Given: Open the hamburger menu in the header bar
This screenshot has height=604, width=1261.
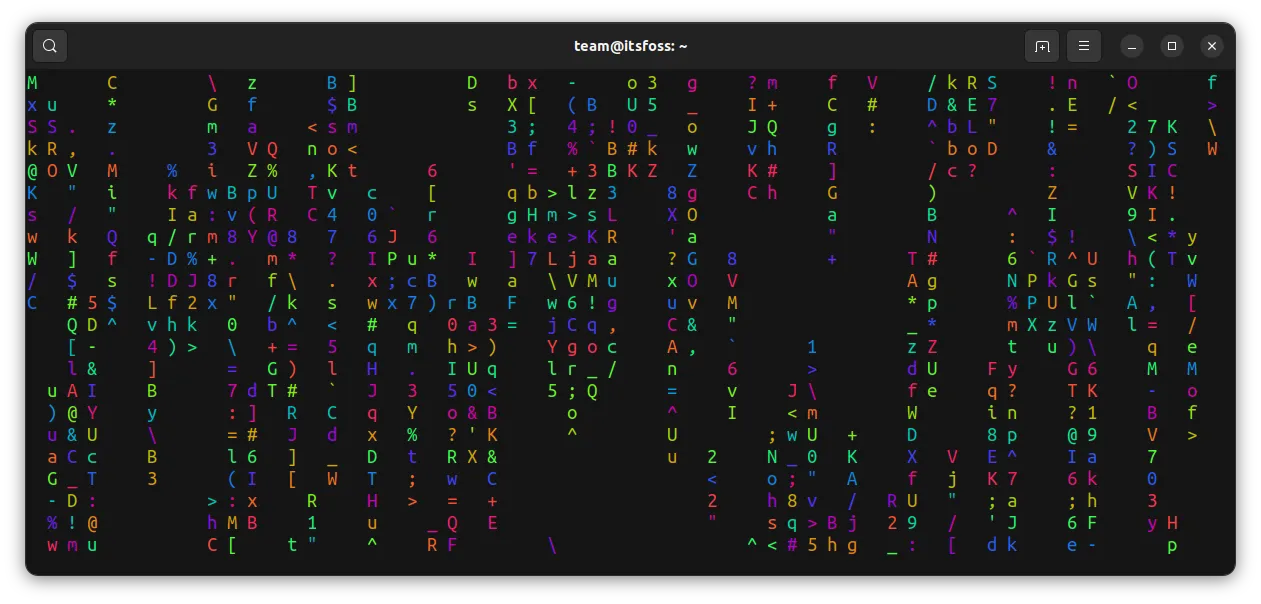Looking at the screenshot, I should pyautogui.click(x=1083, y=46).
